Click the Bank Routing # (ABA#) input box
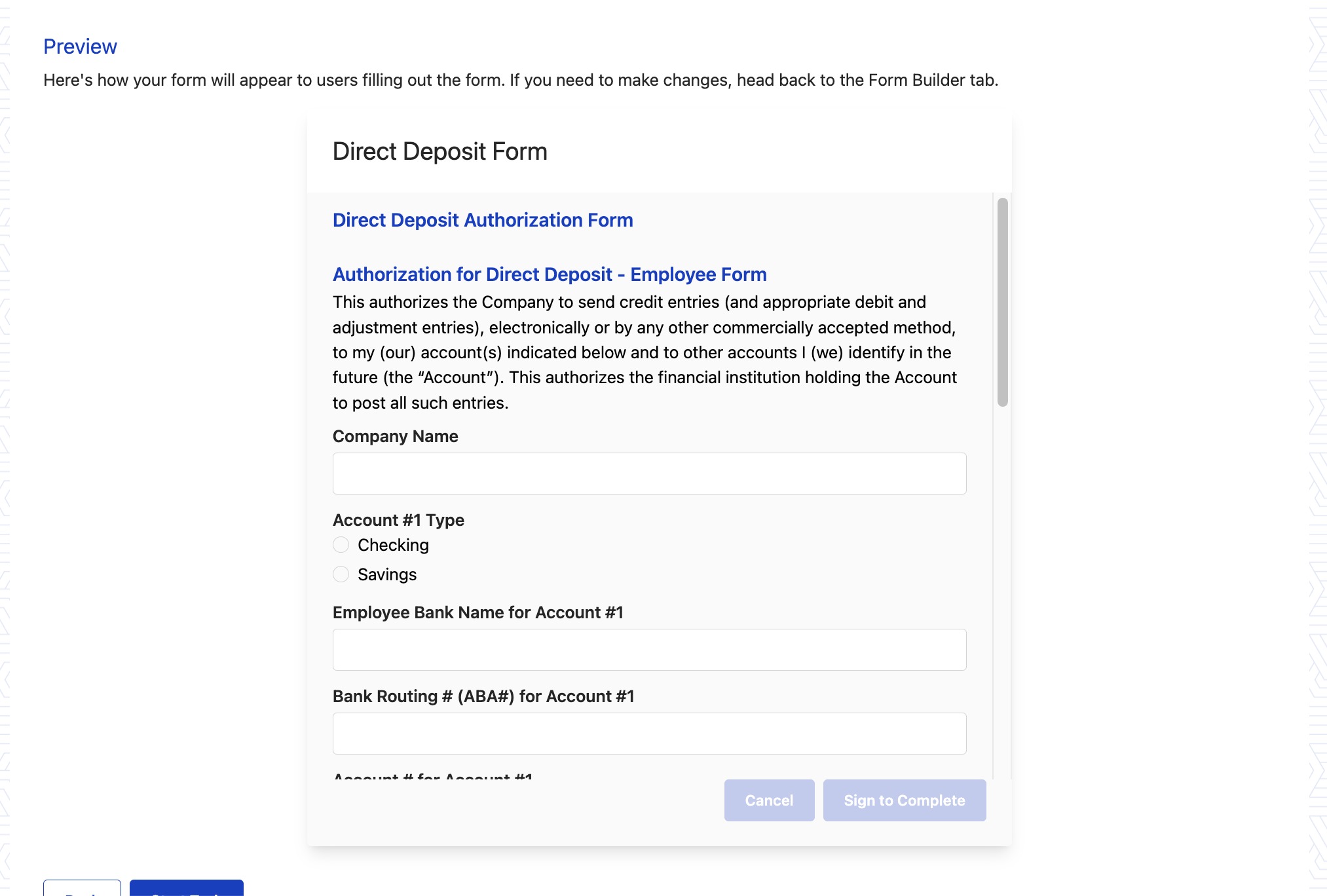Image resolution: width=1327 pixels, height=896 pixels. [649, 733]
